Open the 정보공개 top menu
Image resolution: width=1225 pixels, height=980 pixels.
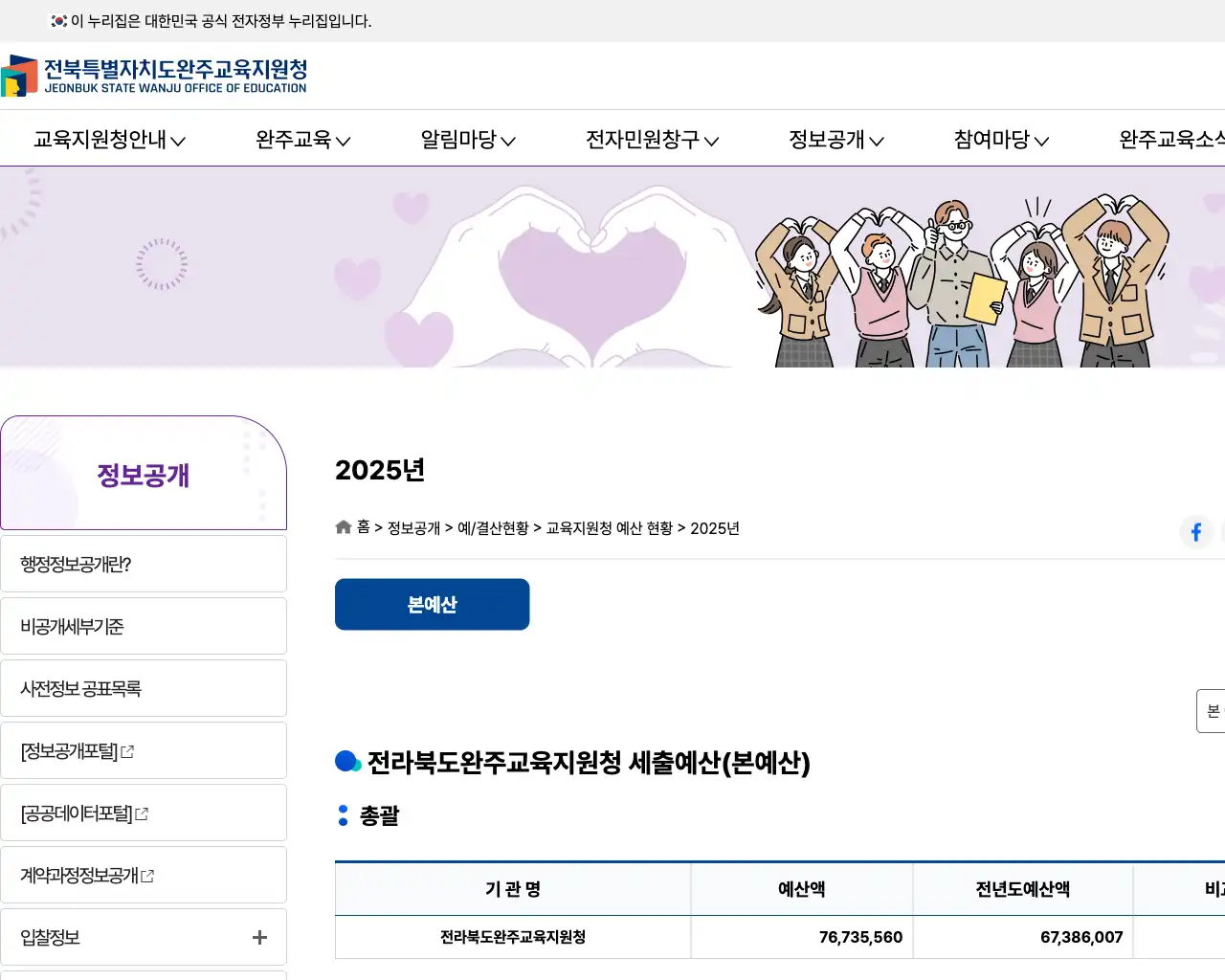pyautogui.click(x=835, y=140)
